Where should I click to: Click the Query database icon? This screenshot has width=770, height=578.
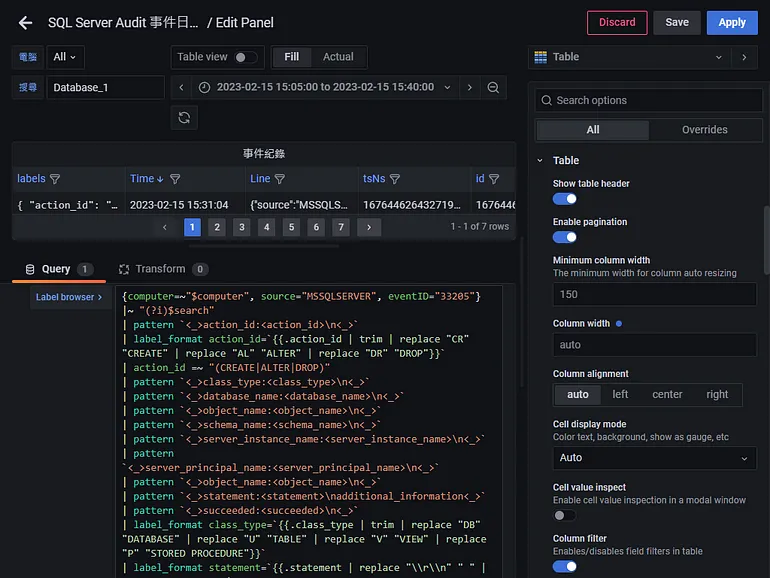point(30,269)
